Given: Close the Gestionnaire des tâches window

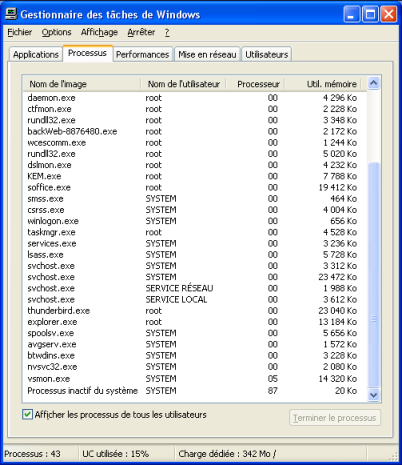Looking at the screenshot, I should click(x=388, y=15).
